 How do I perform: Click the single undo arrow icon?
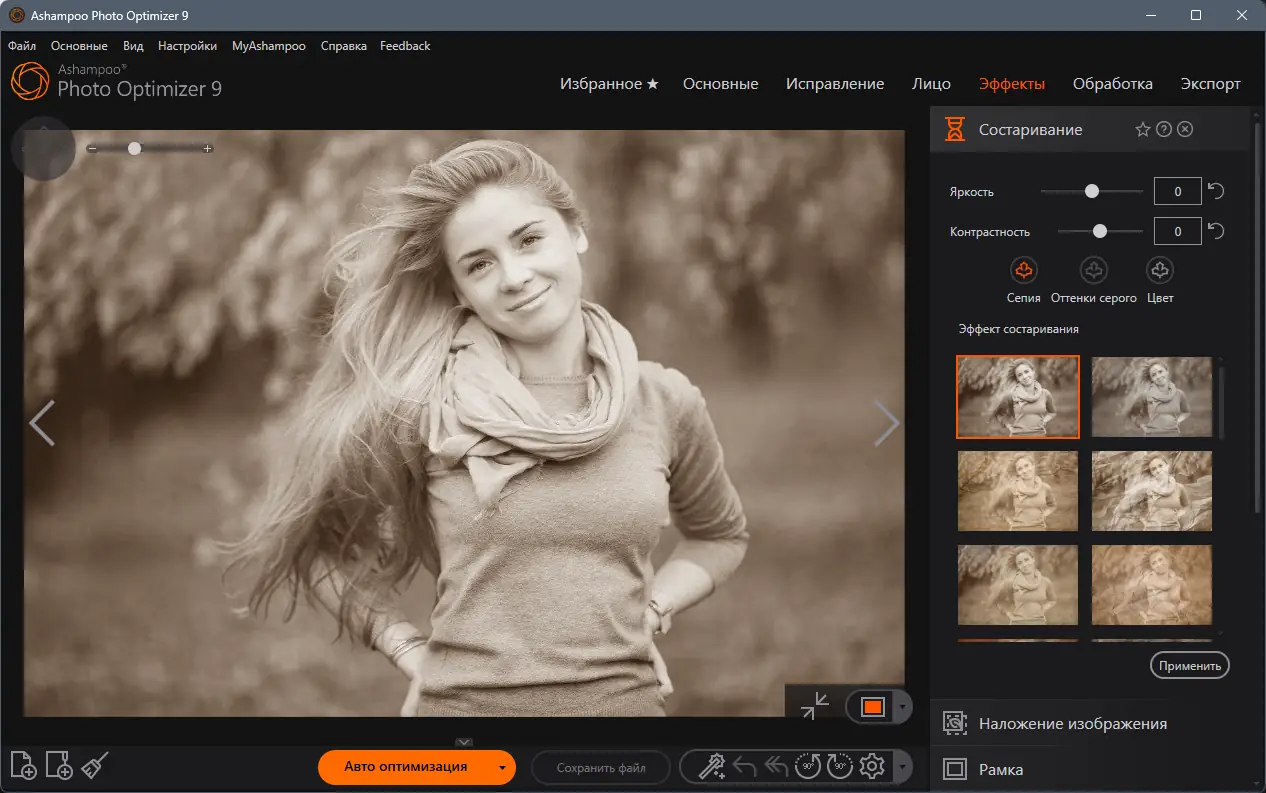[x=744, y=767]
